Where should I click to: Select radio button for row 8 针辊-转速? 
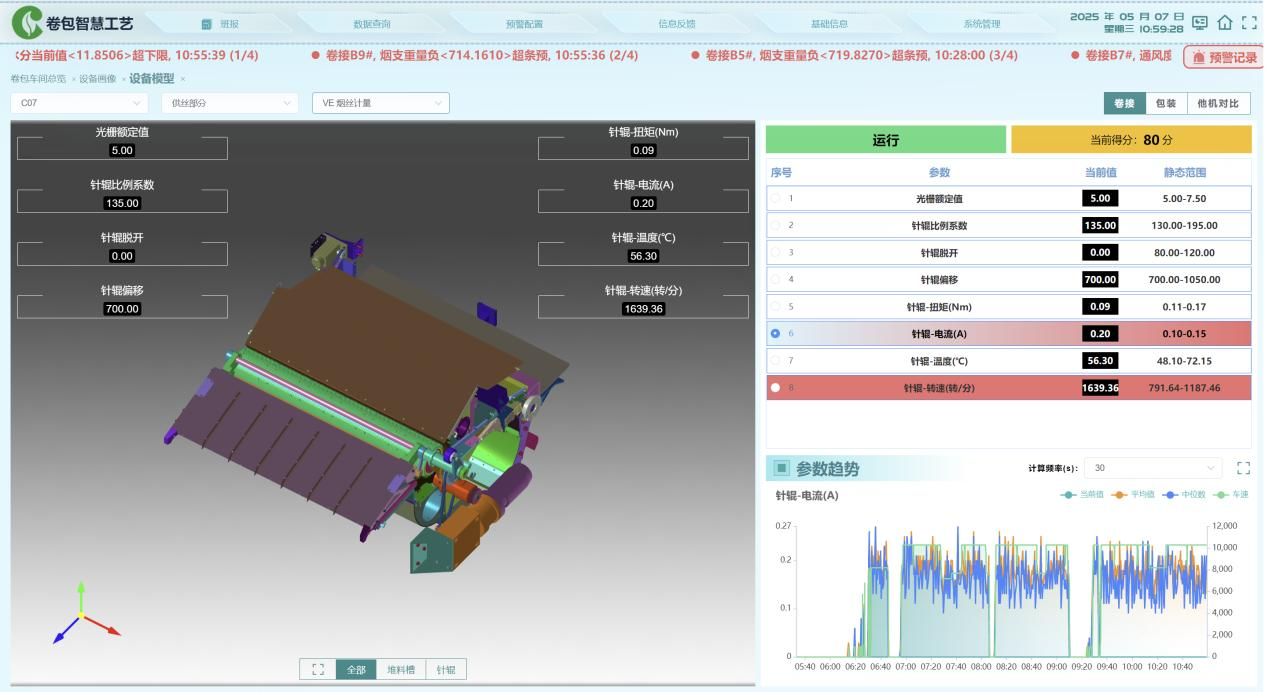tap(776, 388)
